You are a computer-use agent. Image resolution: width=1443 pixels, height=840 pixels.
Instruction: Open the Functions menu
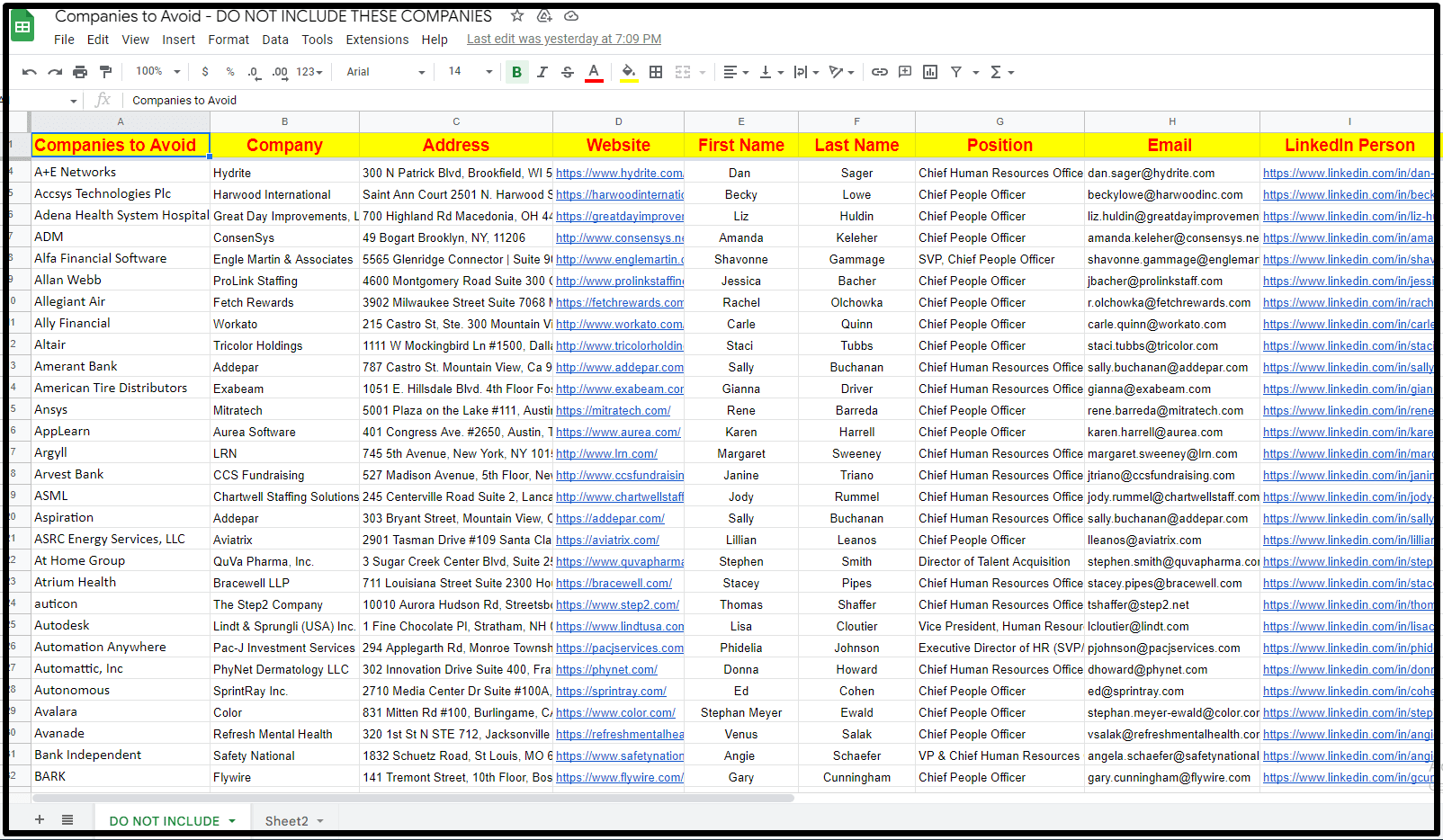(x=1001, y=72)
